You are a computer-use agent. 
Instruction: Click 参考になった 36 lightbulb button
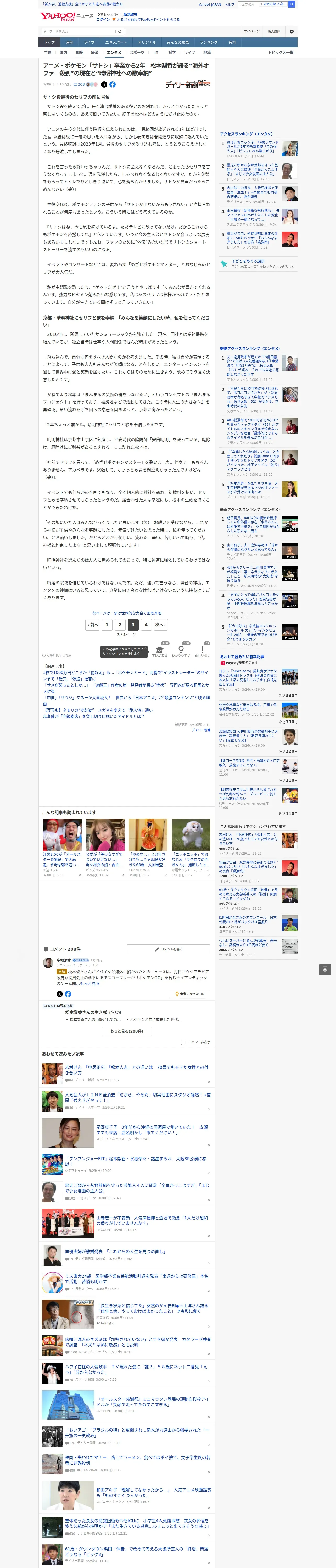pyautogui.click(x=190, y=994)
